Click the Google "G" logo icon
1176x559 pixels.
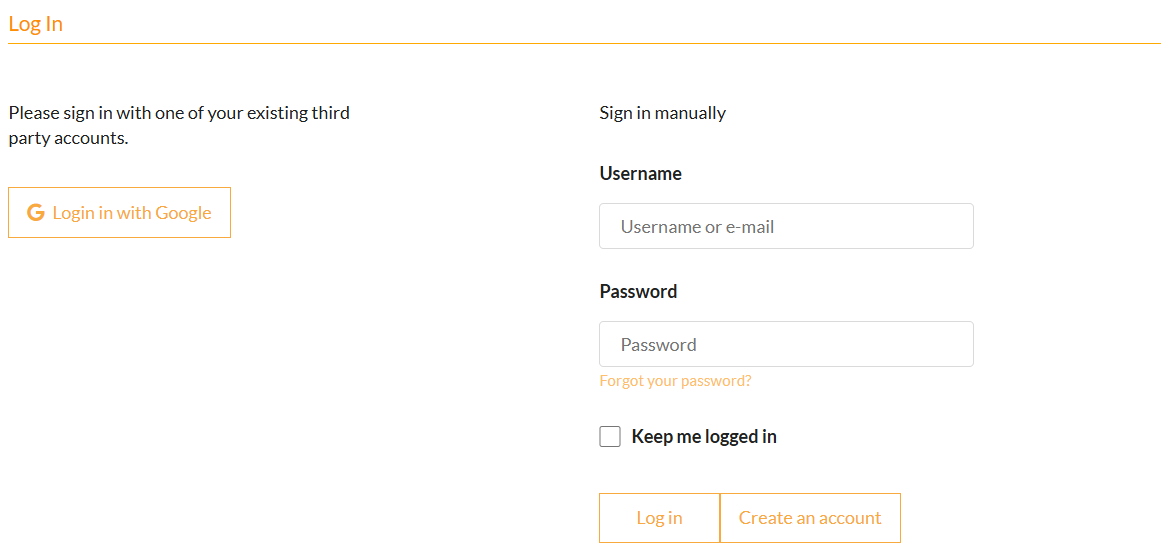[36, 213]
